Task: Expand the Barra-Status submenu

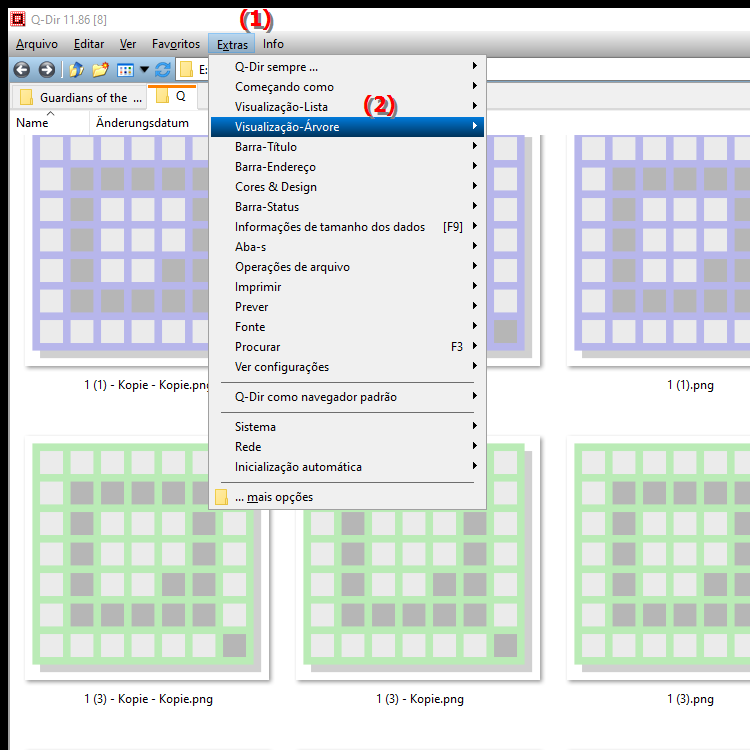Action: [x=347, y=207]
